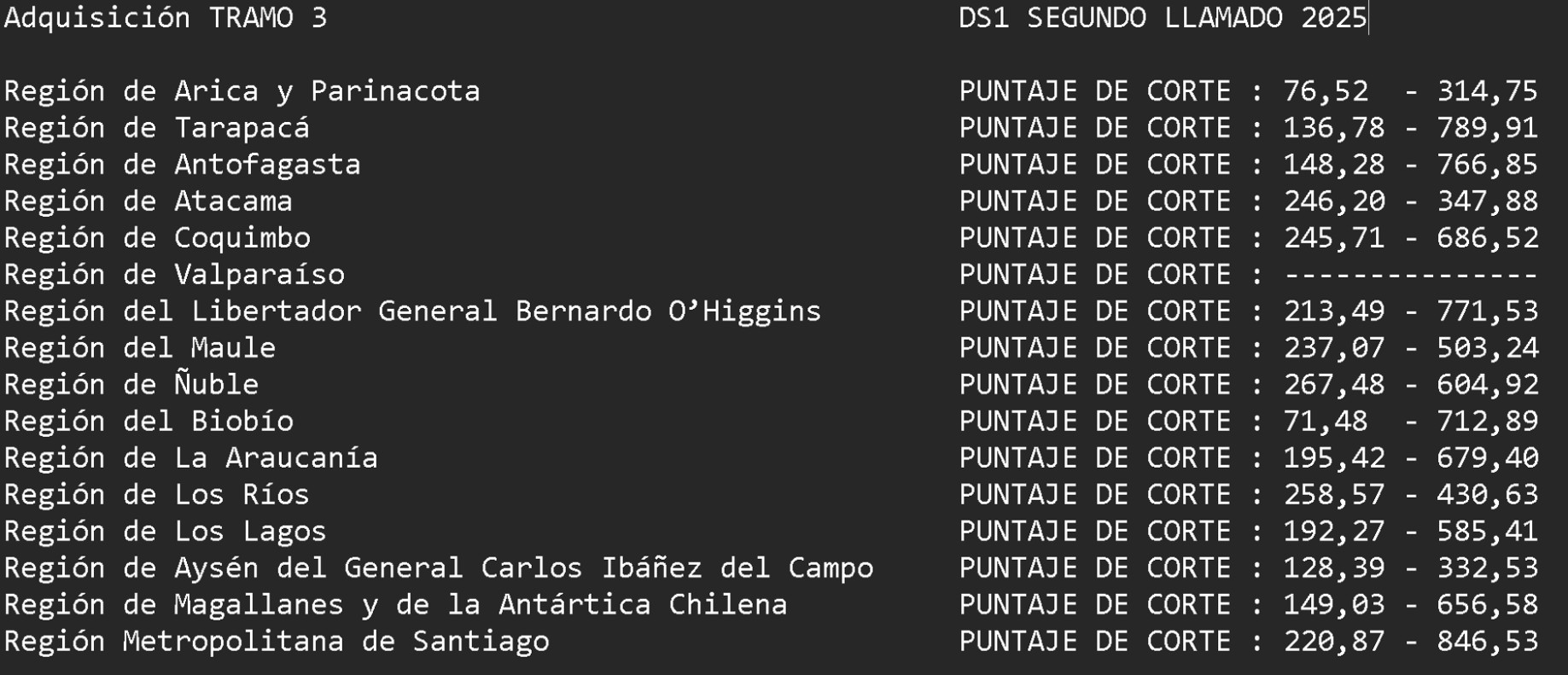Click the text "Región de Tarapacá"

coord(157,128)
